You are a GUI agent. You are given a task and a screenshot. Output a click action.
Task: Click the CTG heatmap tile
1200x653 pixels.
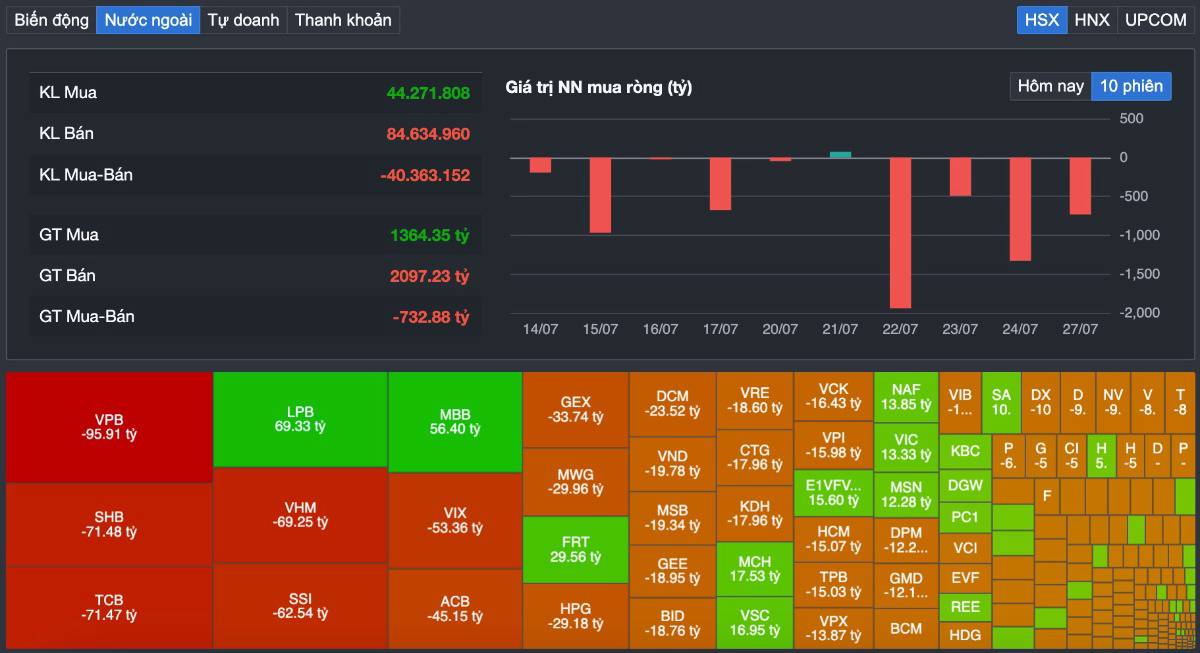755,457
